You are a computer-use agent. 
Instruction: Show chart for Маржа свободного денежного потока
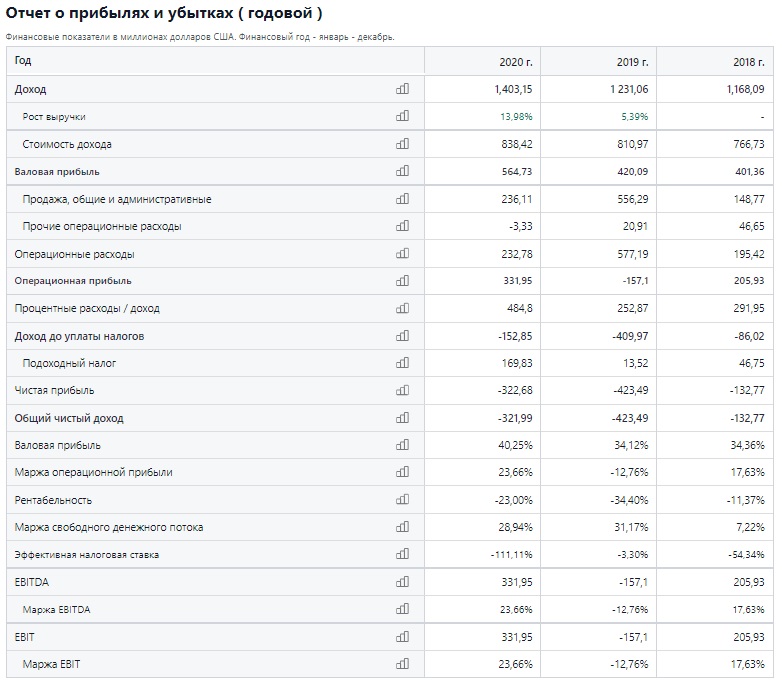(402, 526)
